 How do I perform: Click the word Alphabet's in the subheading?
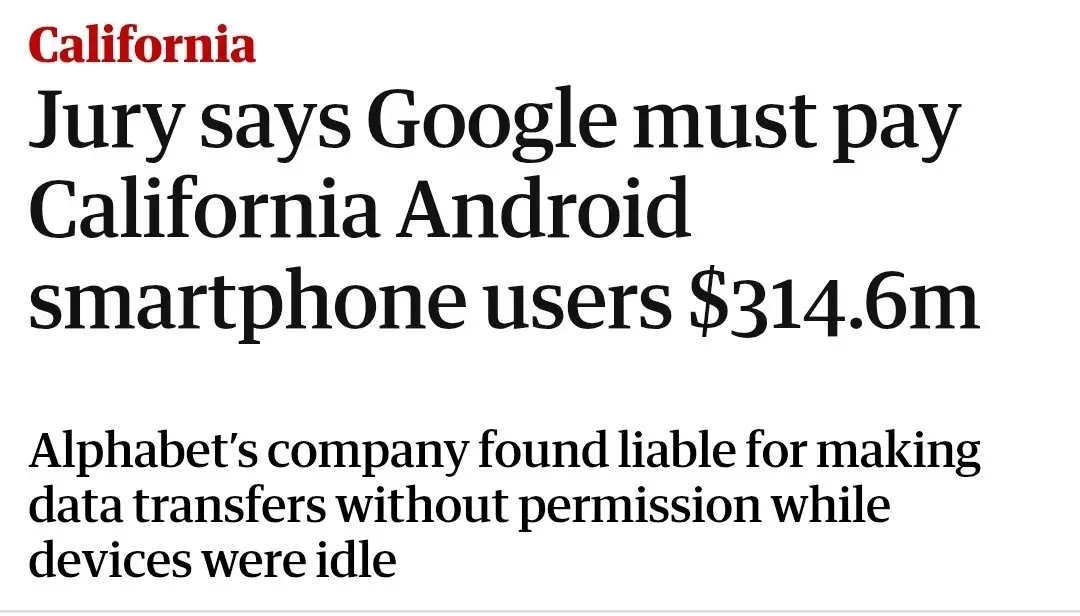coord(143,453)
